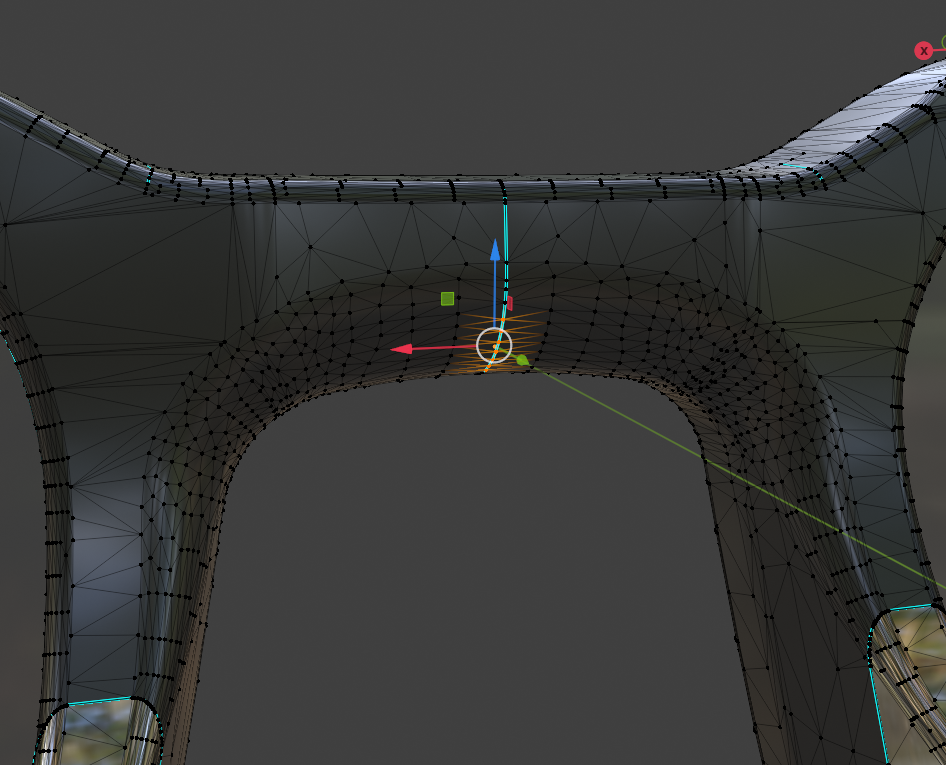The image size is (946, 765).
Task: Click the cyan vertical edge above the gizmo
Action: 505,230
